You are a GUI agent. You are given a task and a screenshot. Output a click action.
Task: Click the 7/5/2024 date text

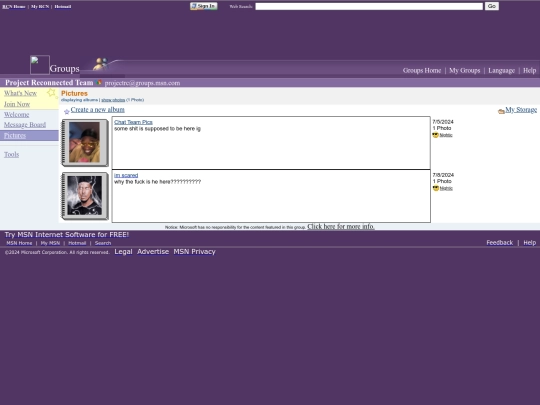click(443, 122)
